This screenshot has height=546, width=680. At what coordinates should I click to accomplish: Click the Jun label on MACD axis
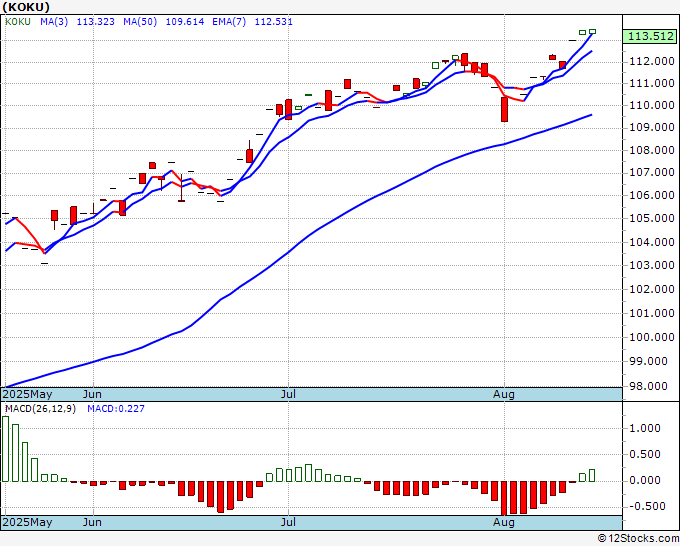click(x=92, y=522)
